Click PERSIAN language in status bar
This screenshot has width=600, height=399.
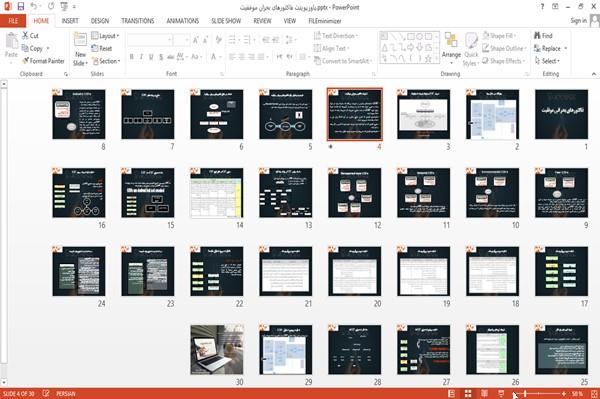click(66, 394)
